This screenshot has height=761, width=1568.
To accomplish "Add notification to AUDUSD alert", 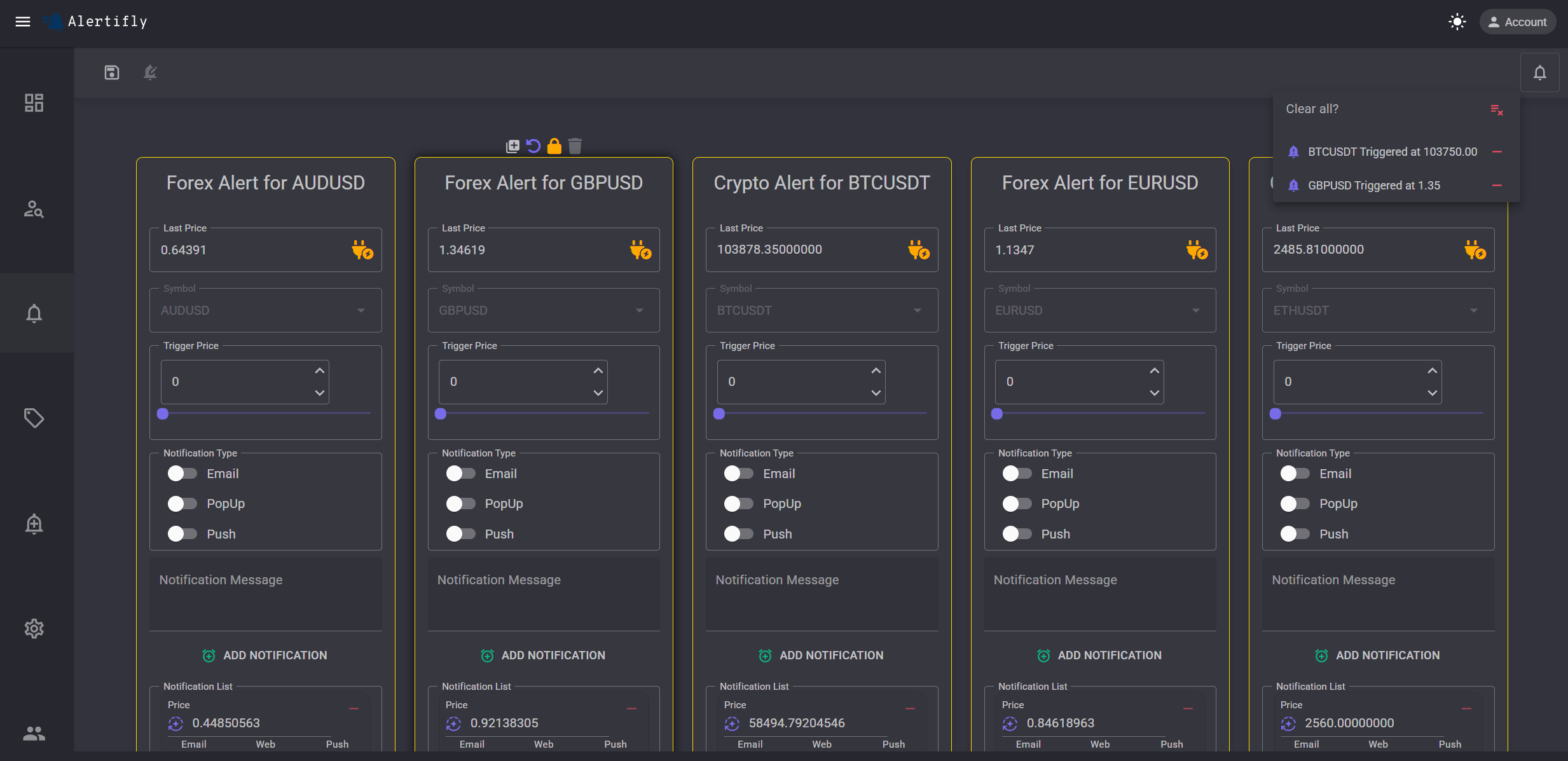I will pyautogui.click(x=265, y=655).
